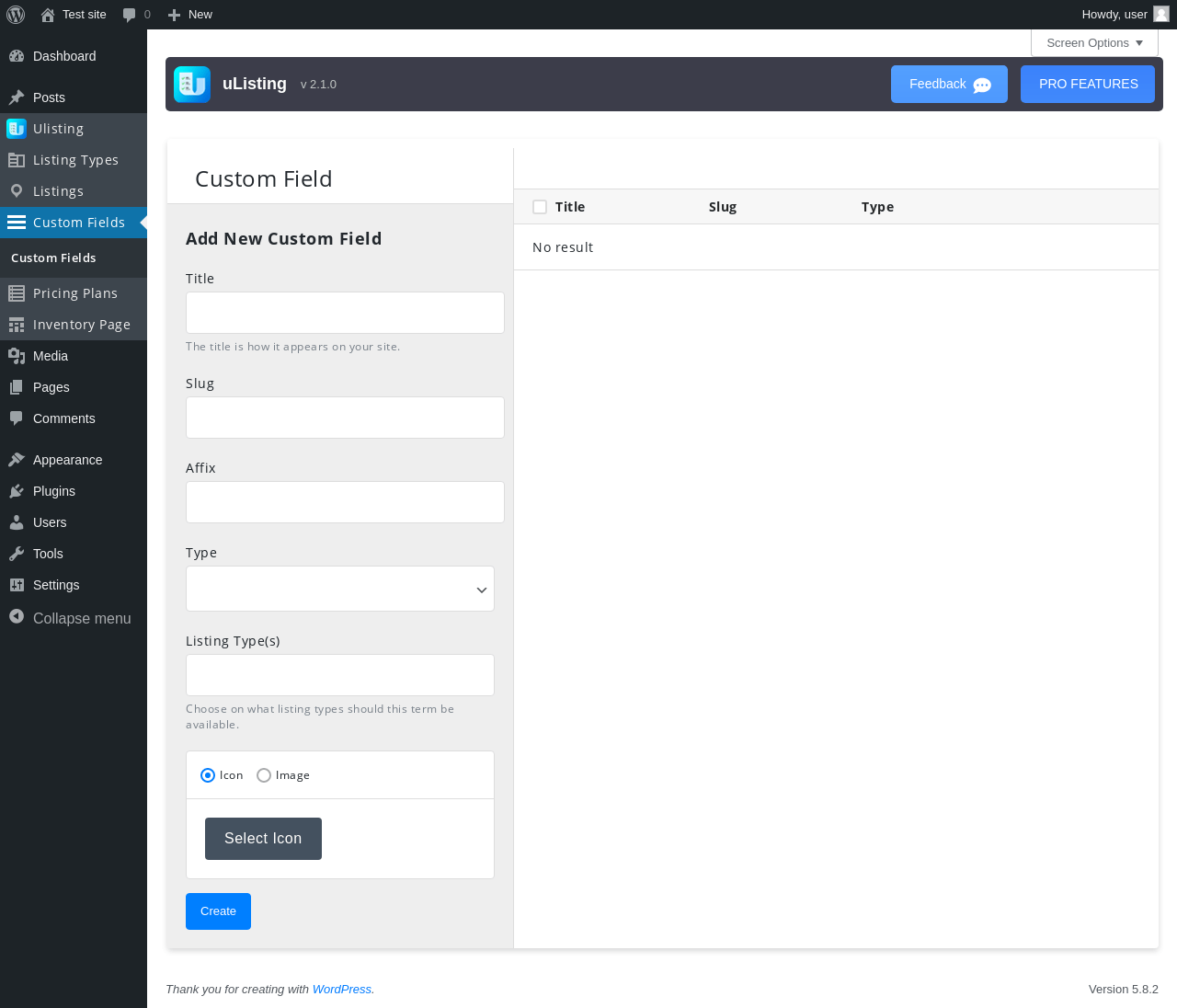The image size is (1177, 1008).
Task: Click the Pricing Plans table icon
Action: [x=17, y=293]
